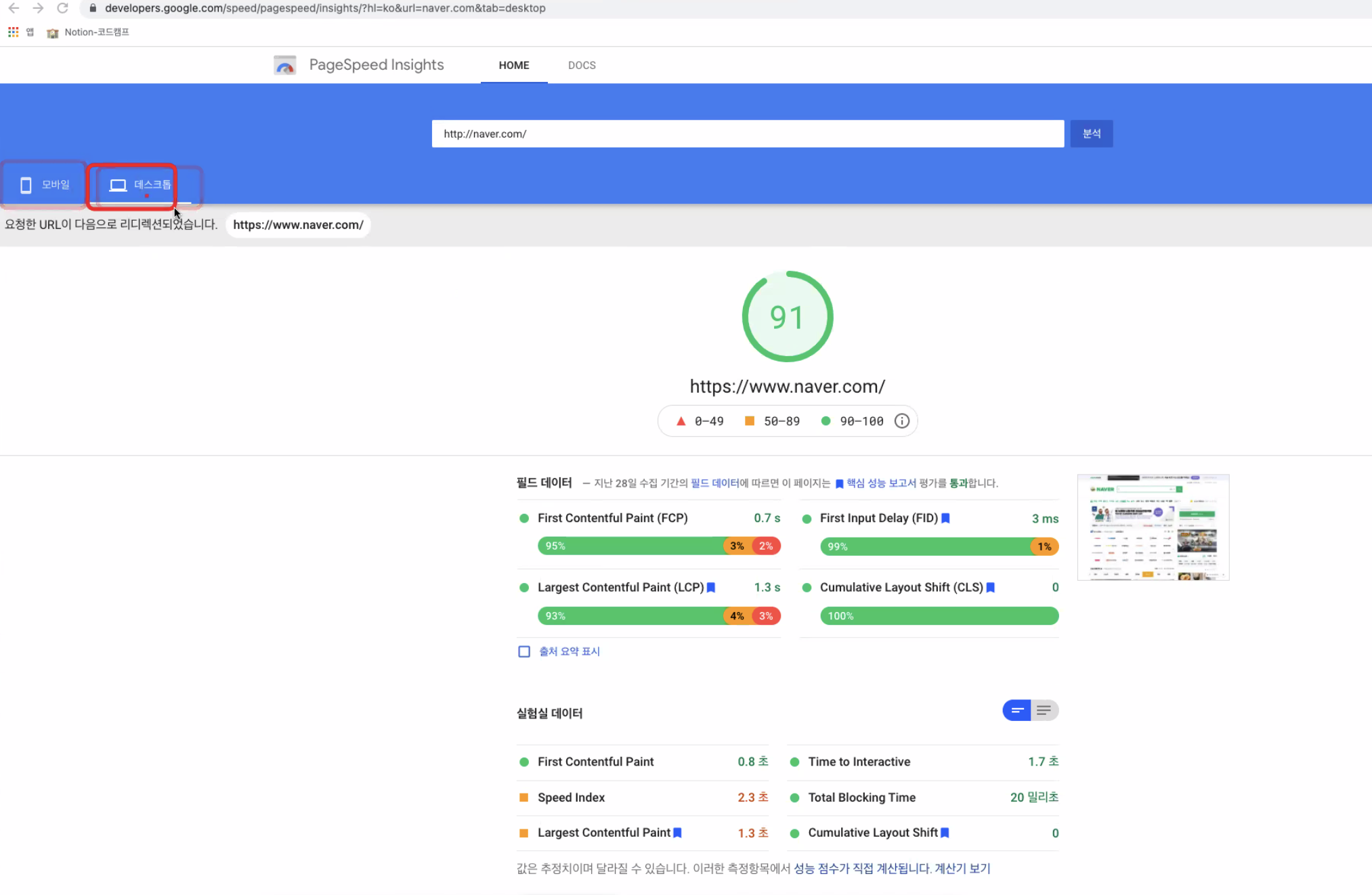Select the 데스크톱 device tab

pos(141,185)
